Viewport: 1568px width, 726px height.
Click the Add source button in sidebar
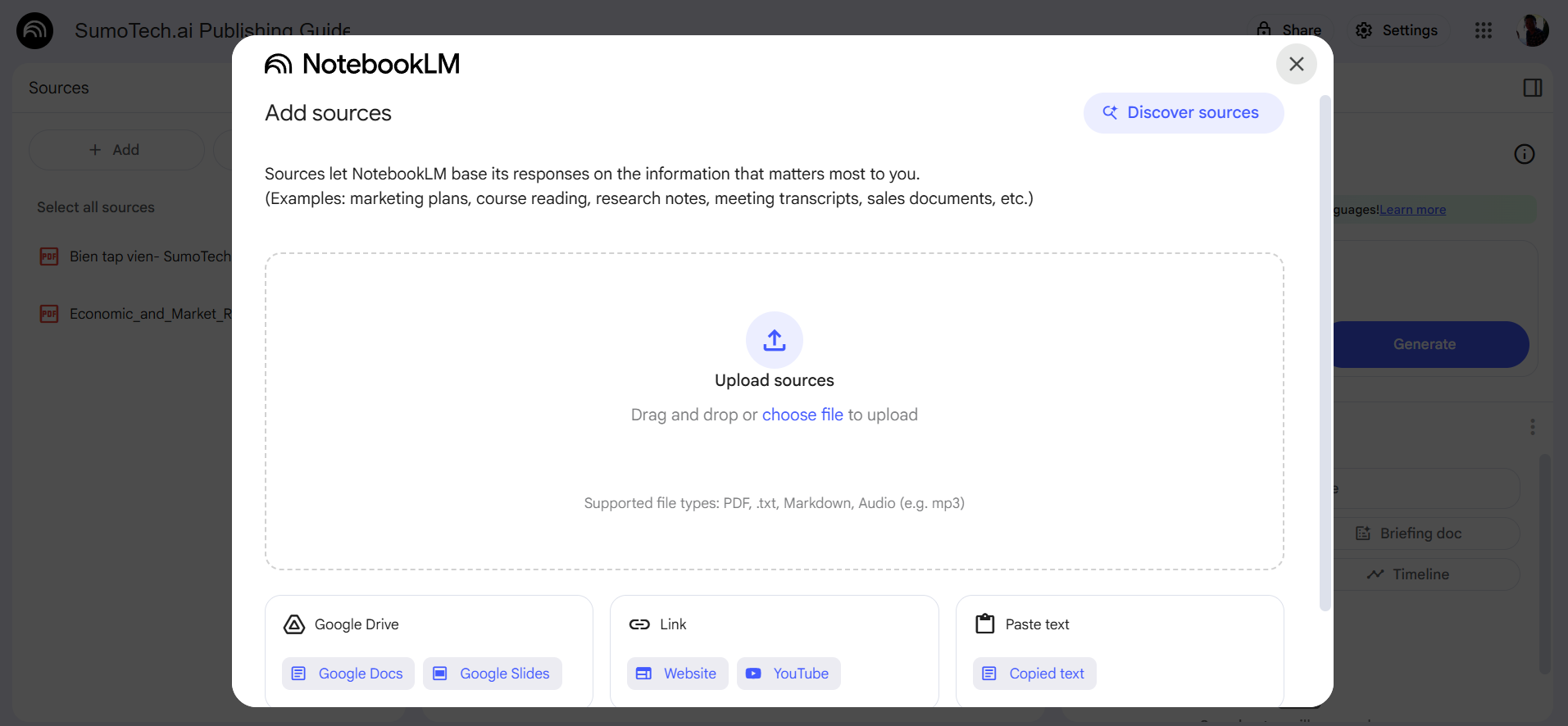tap(116, 150)
